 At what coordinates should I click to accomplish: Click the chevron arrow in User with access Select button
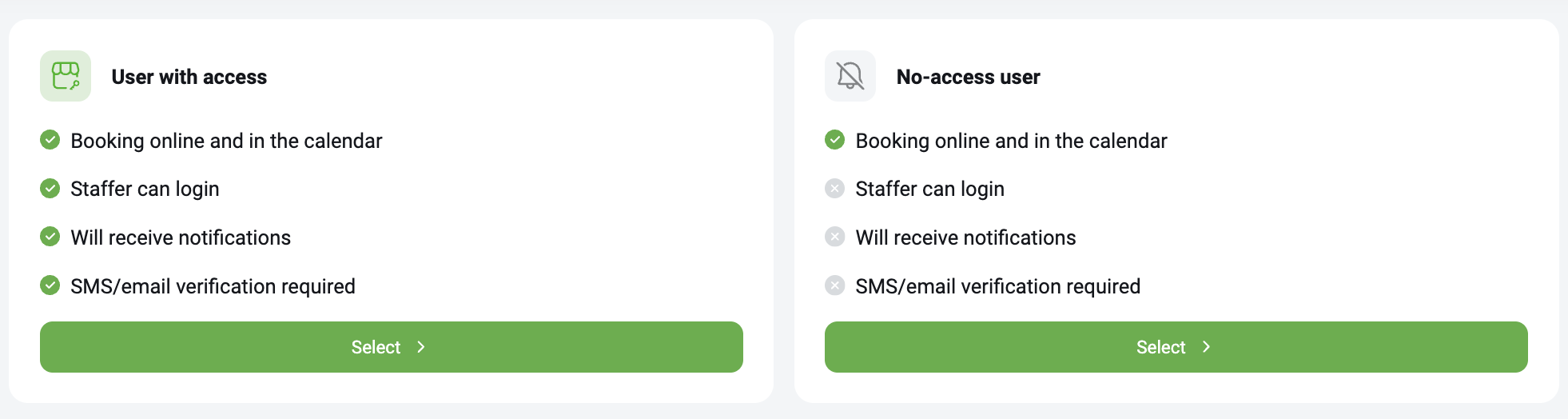pyautogui.click(x=421, y=347)
